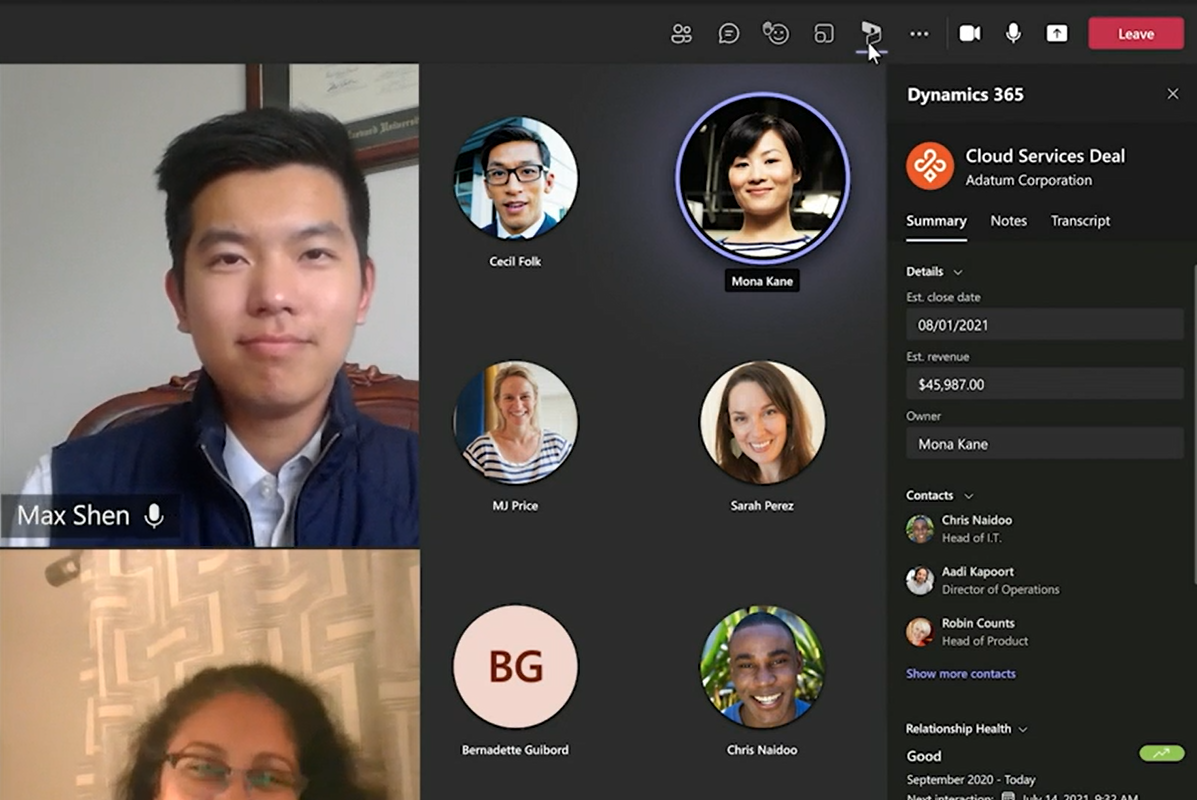Click the Dynamics 365 panel heading
This screenshot has width=1197, height=800.
click(965, 95)
